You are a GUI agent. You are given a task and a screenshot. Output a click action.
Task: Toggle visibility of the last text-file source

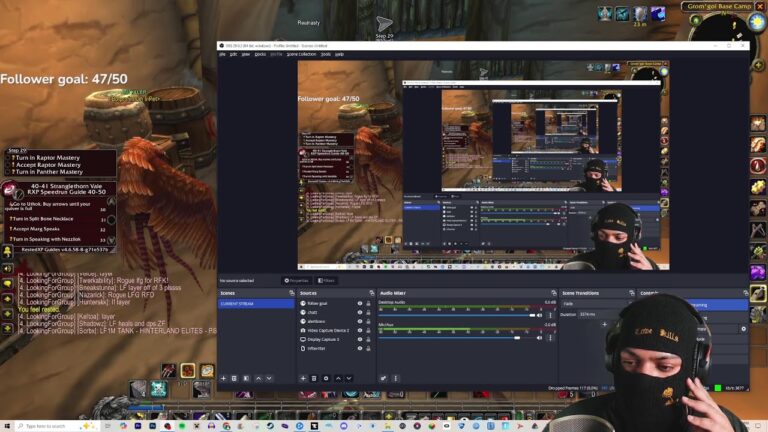(360, 348)
